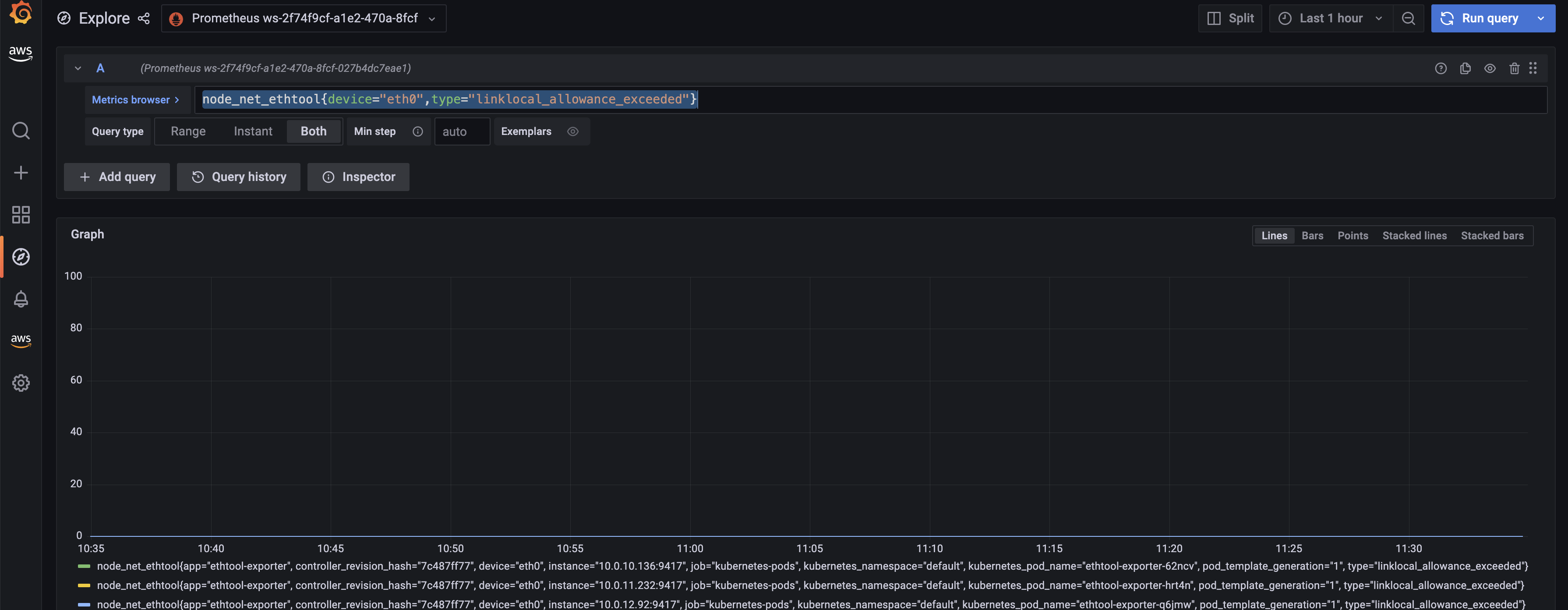Select Instant query type

(253, 131)
